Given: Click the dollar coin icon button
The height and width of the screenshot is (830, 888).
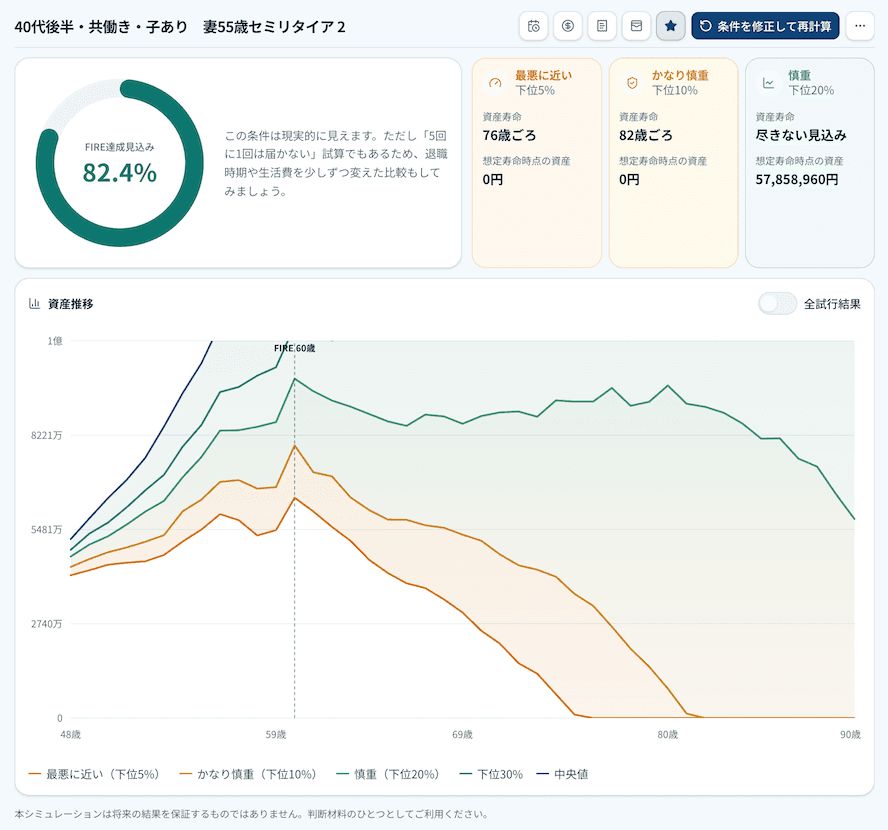Looking at the screenshot, I should click(567, 26).
